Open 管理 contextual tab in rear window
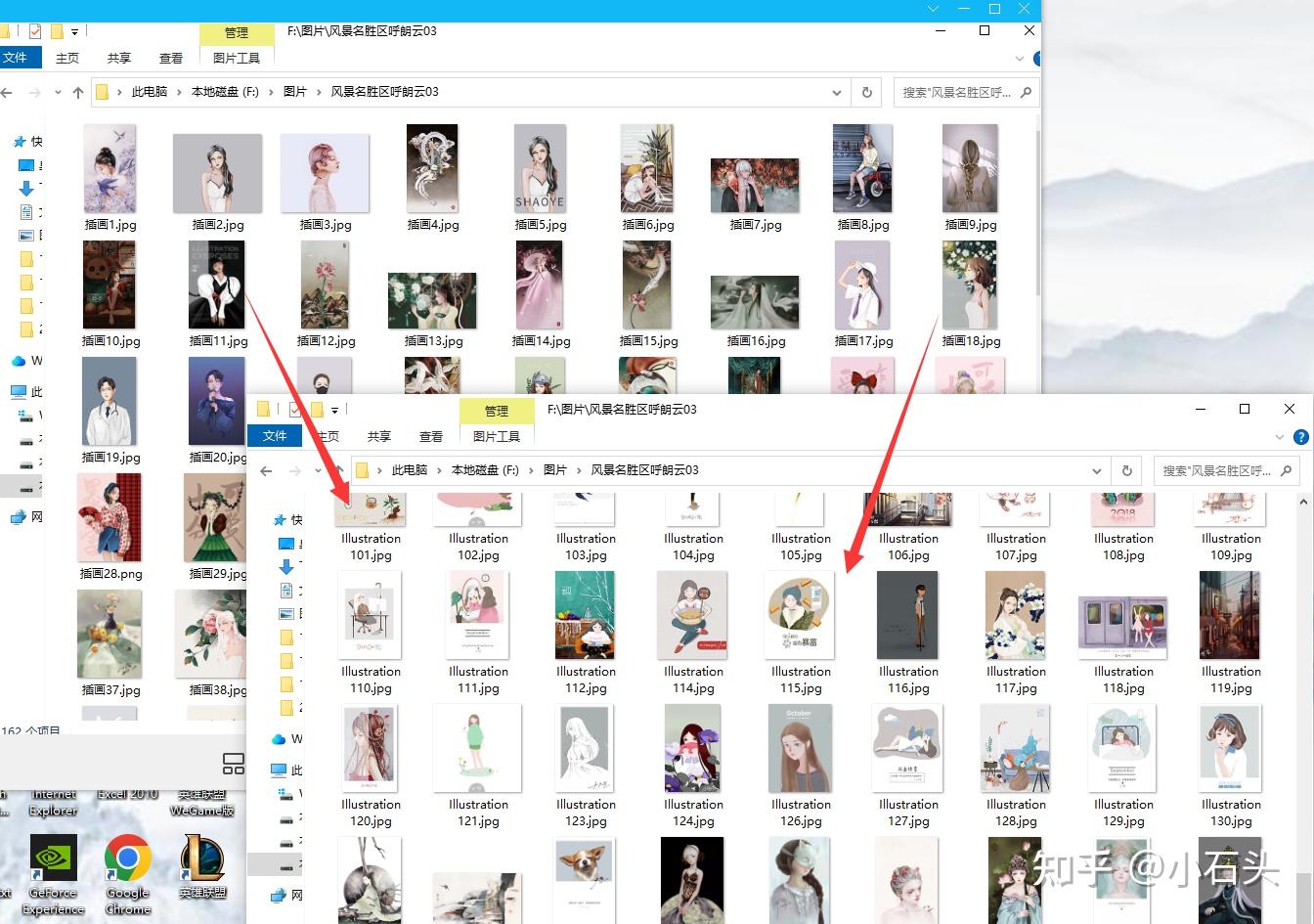Viewport: 1314px width, 924px height. click(237, 32)
